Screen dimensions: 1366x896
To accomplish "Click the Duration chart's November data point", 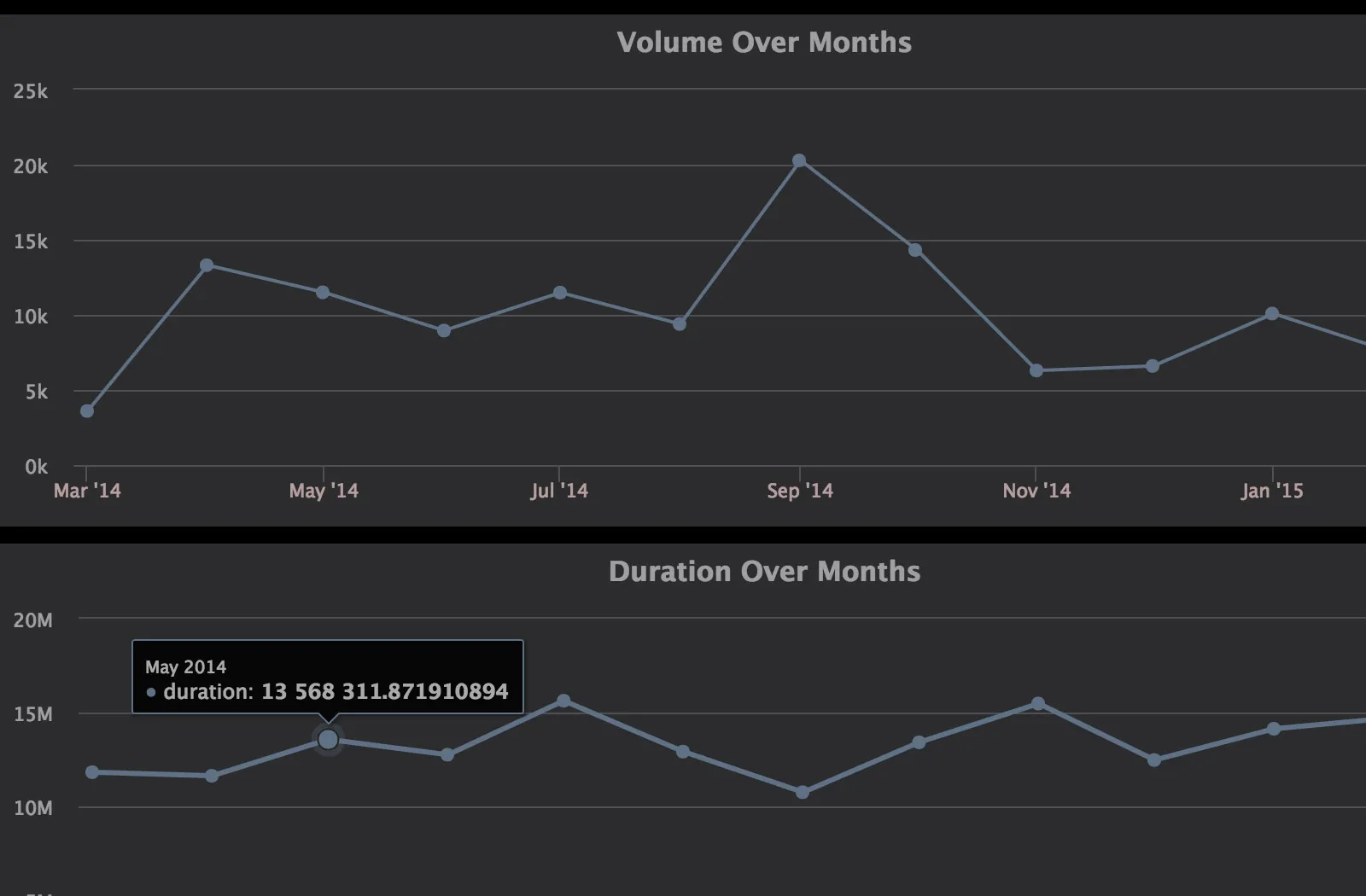I will [1038, 704].
